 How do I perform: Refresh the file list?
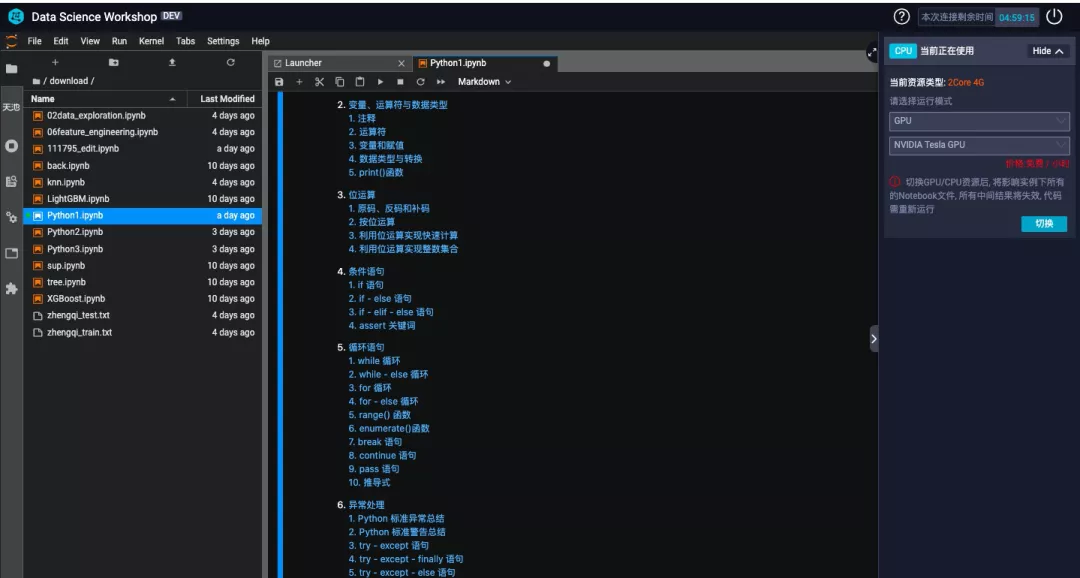click(231, 63)
